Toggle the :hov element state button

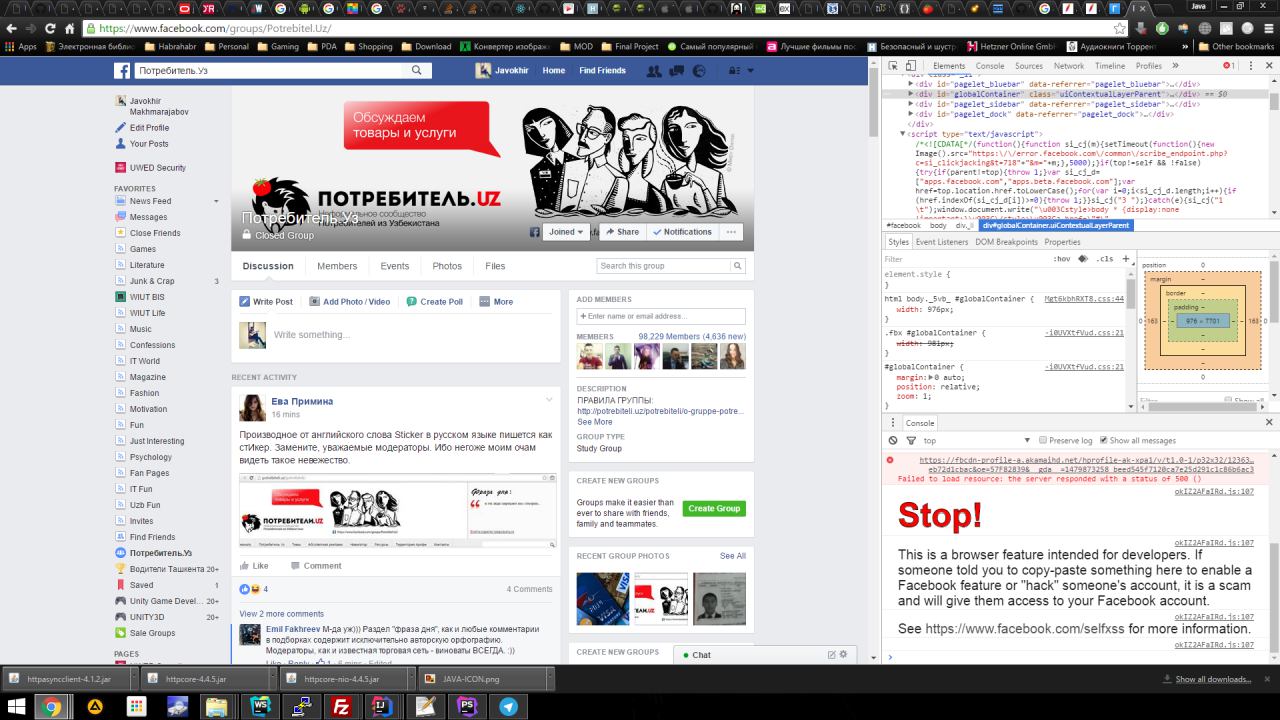pos(1061,259)
